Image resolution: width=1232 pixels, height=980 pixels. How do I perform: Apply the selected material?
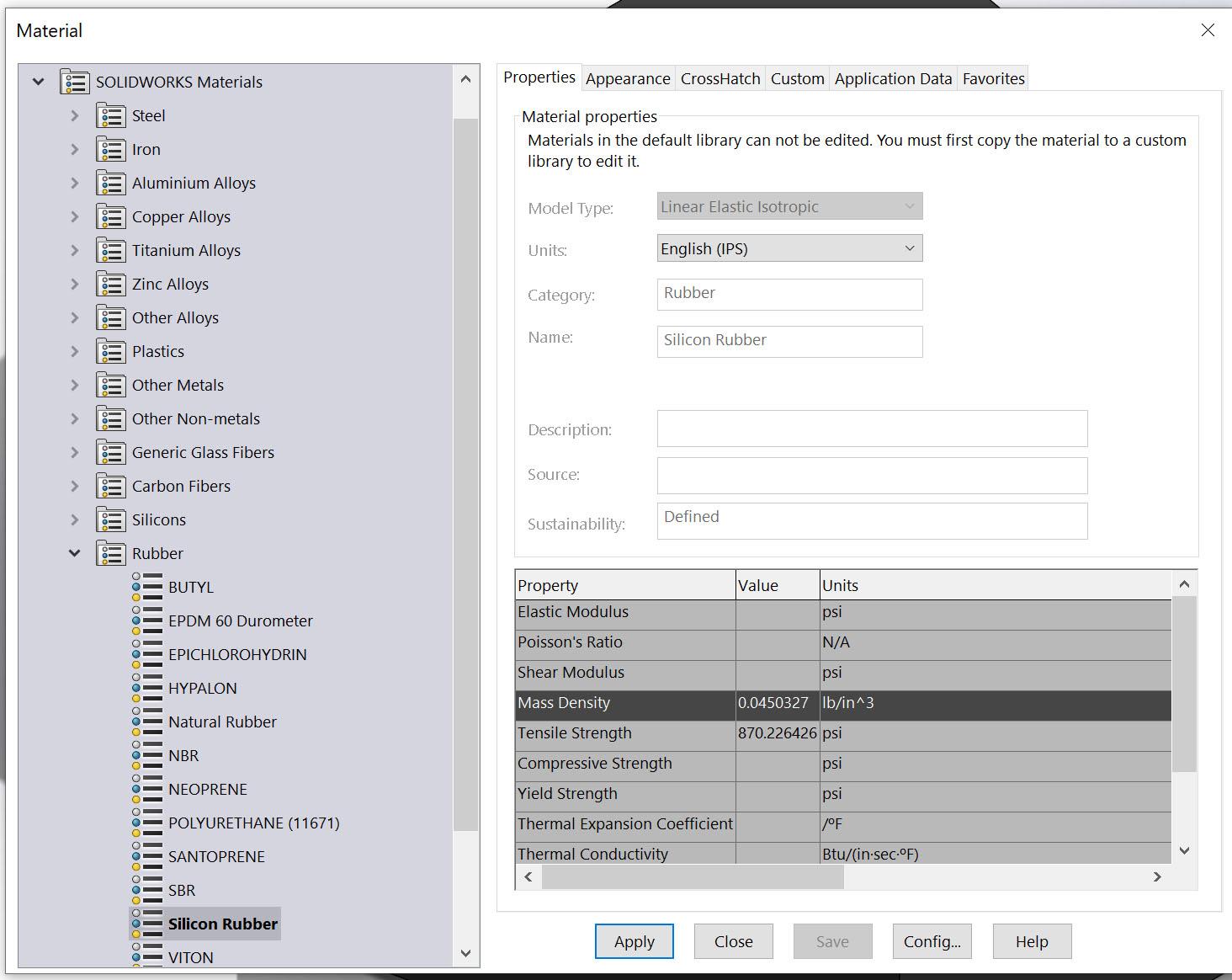pyautogui.click(x=635, y=941)
